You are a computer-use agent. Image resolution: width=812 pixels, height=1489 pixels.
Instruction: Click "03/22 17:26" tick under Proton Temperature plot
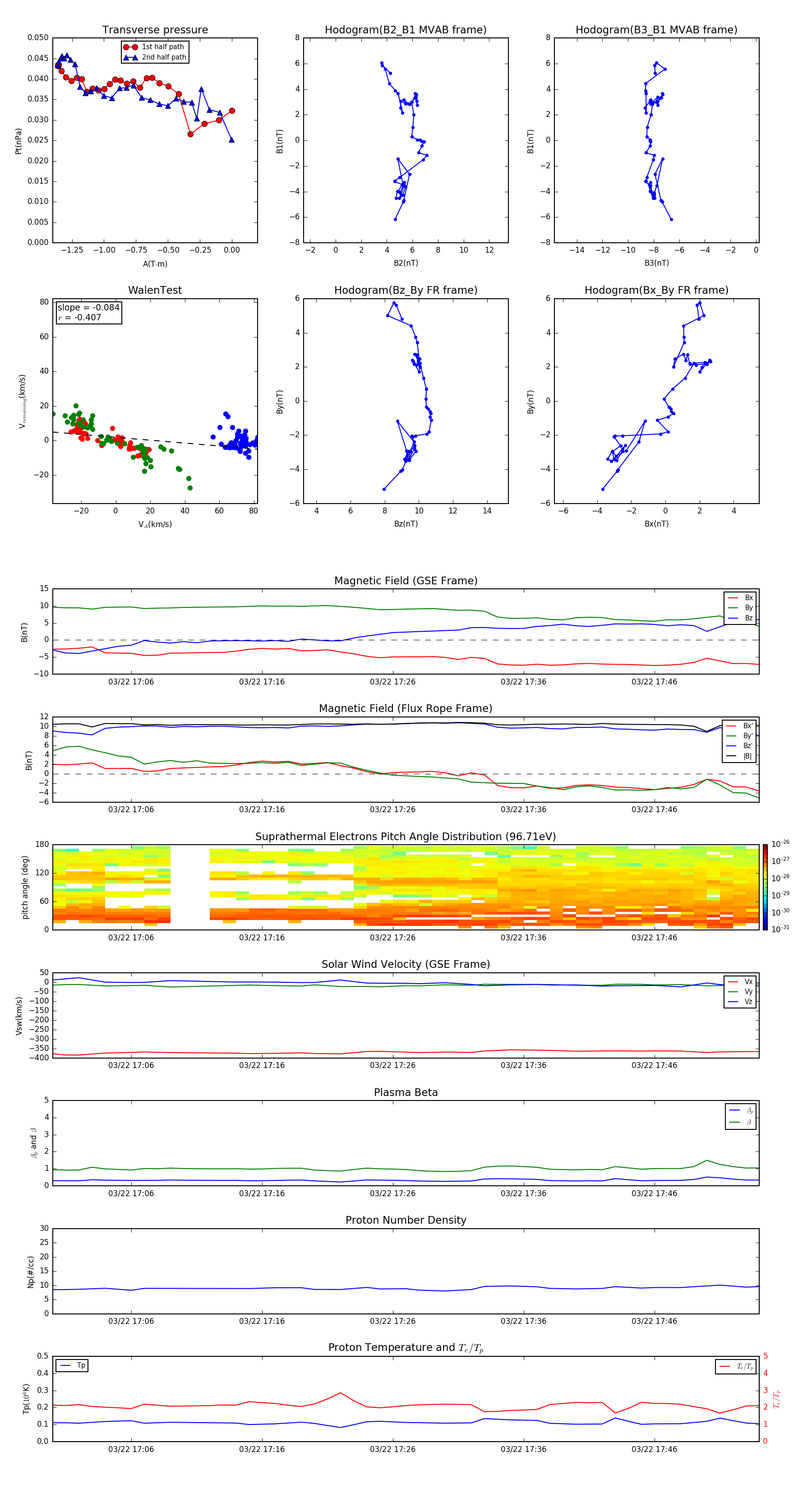[x=392, y=1449]
